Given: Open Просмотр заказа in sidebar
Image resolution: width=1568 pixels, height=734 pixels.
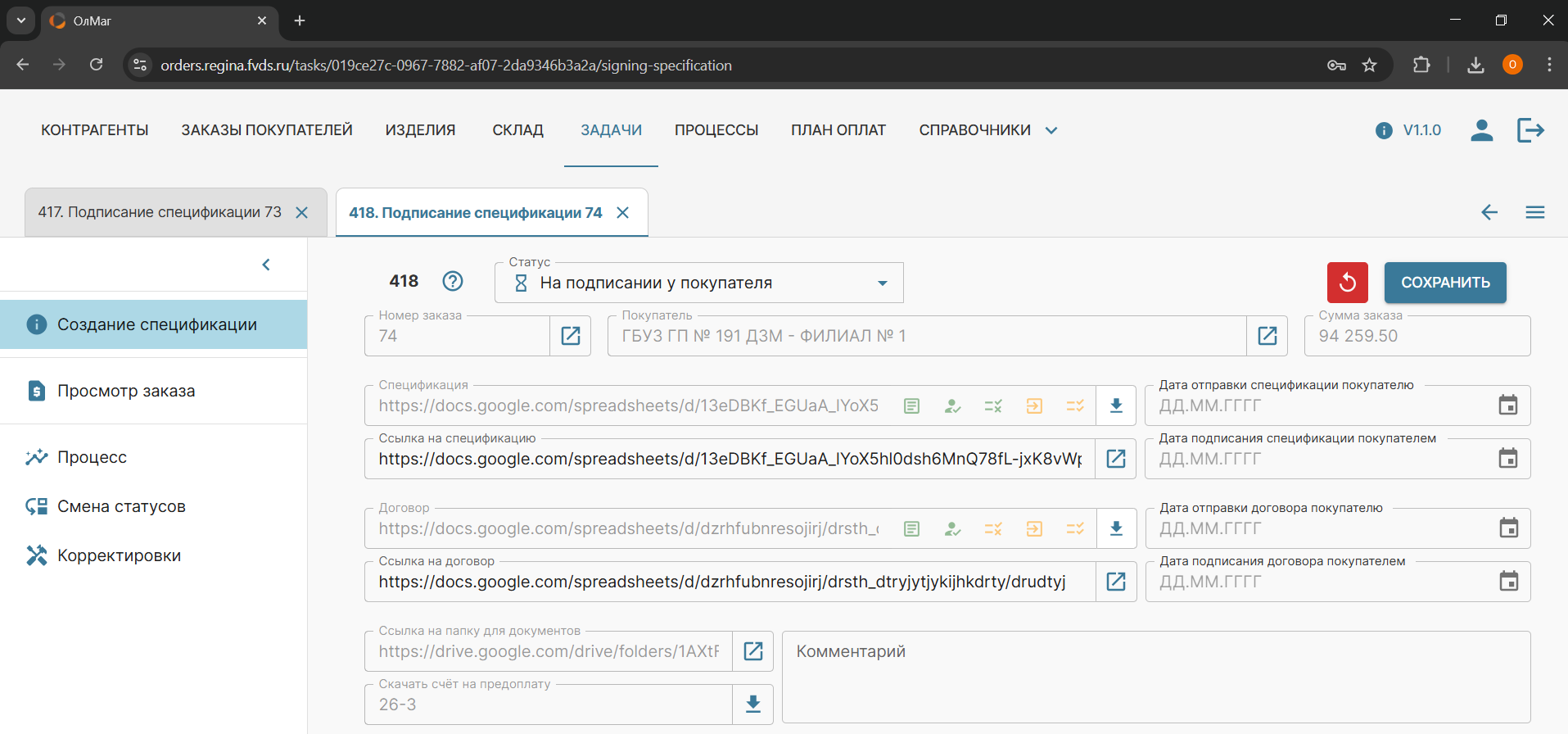Looking at the screenshot, I should point(126,392).
